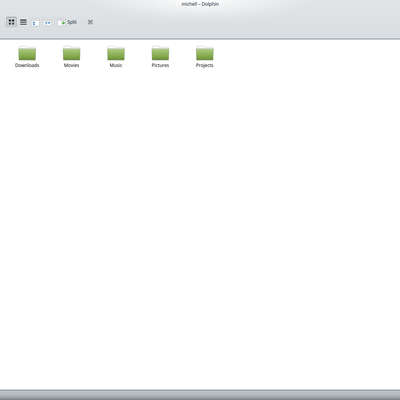
Task: Select the Movies folder
Action: point(71,57)
